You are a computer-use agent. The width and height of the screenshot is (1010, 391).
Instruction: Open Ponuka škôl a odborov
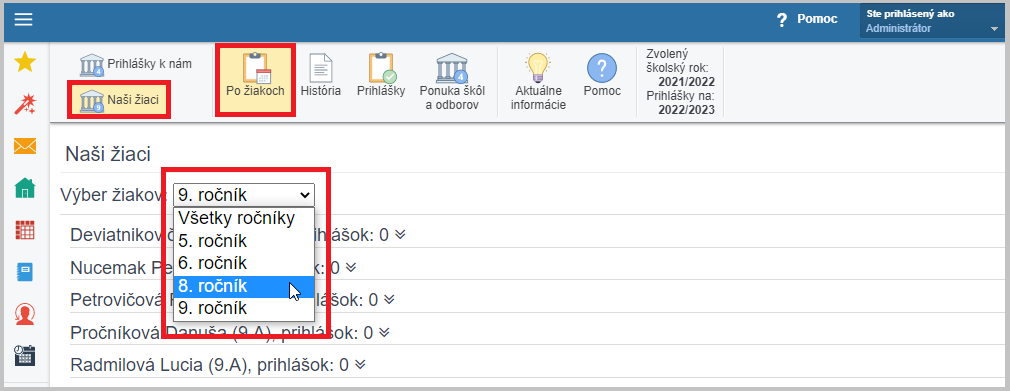click(x=452, y=82)
